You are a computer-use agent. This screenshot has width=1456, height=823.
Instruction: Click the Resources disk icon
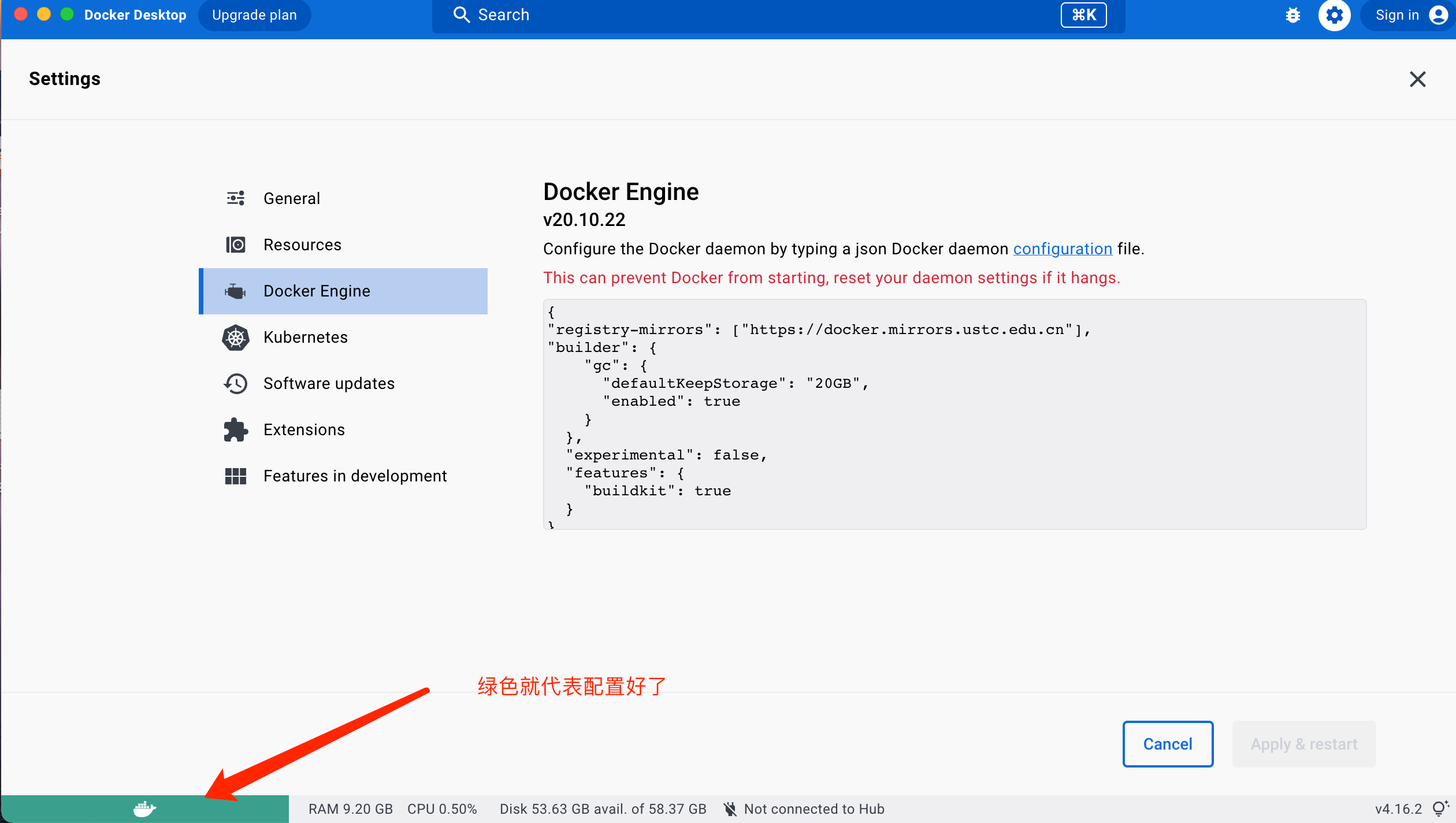click(x=236, y=244)
